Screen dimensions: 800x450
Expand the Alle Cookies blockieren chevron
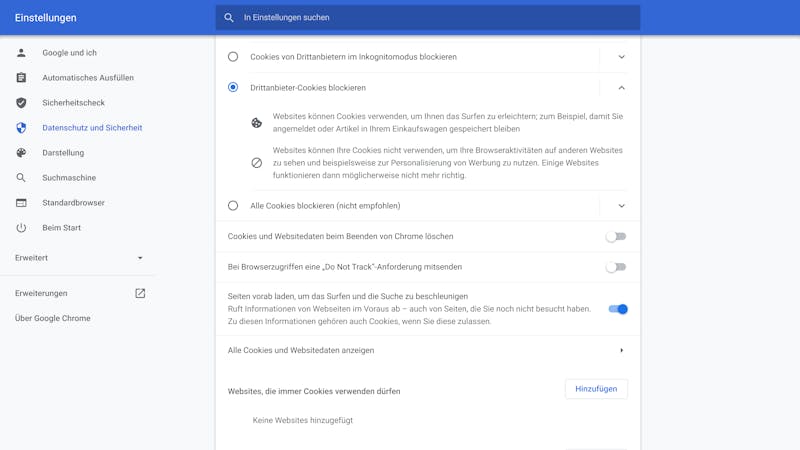(x=621, y=206)
